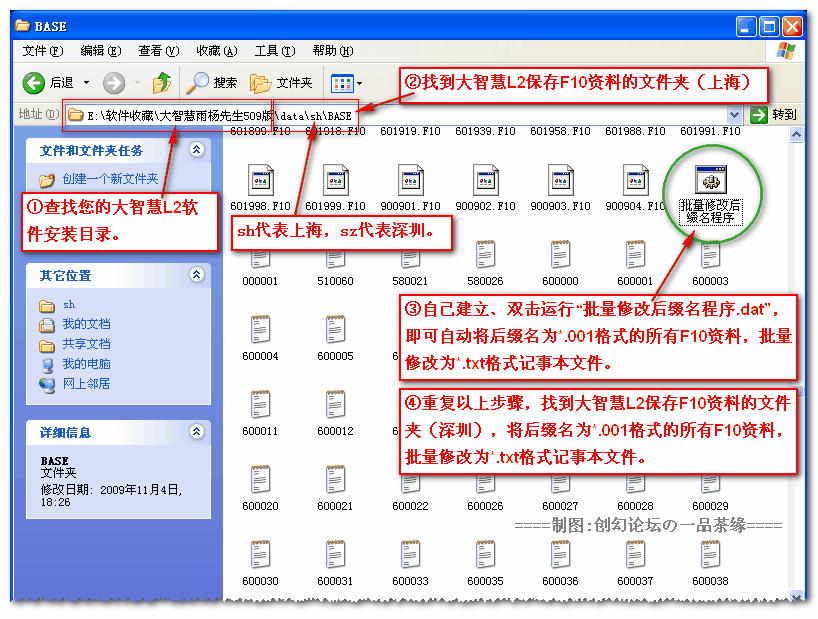Collapse the 详细信息 panel
The height and width of the screenshot is (619, 818).
point(197,432)
